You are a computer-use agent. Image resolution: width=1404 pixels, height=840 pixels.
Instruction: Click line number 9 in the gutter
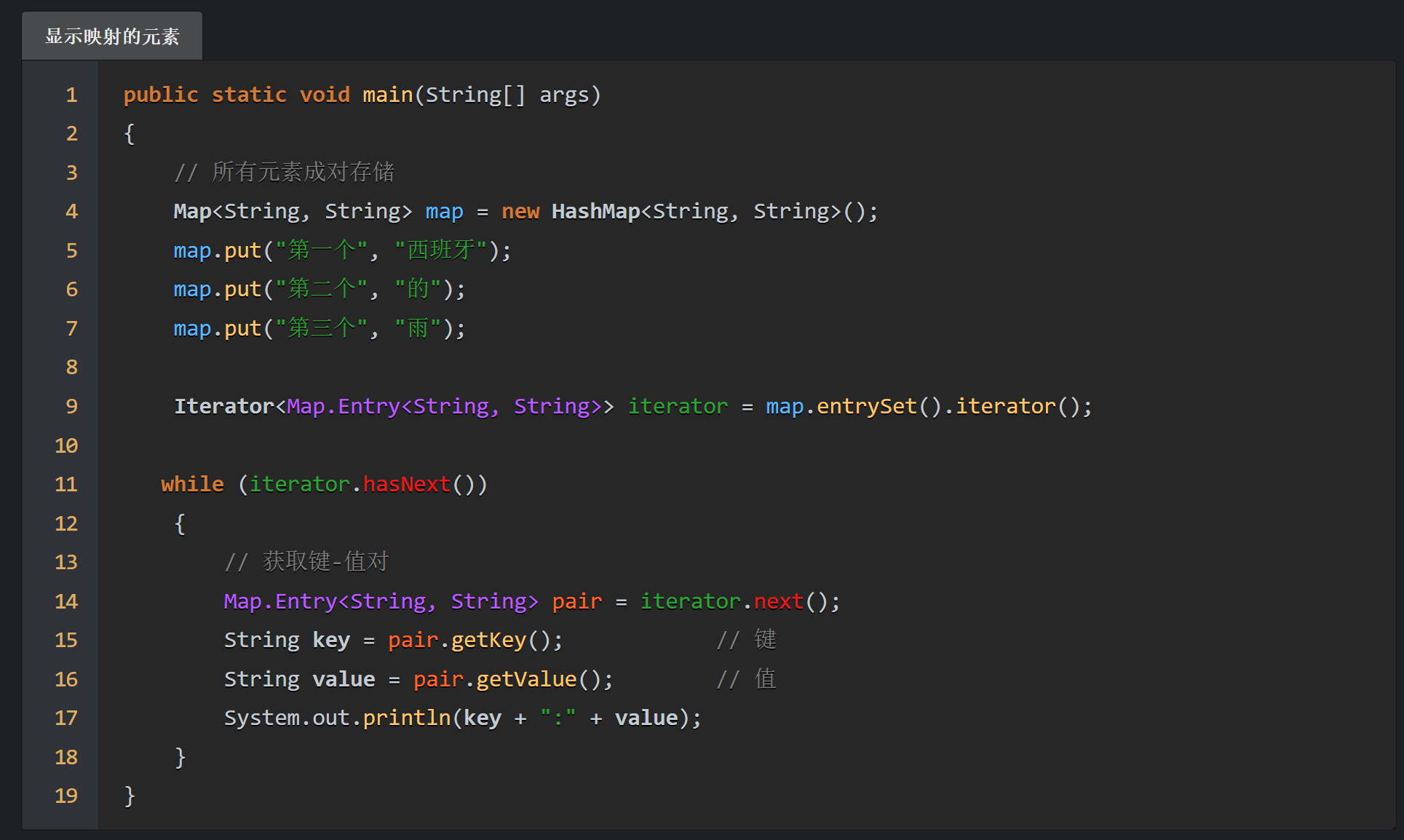click(x=71, y=406)
